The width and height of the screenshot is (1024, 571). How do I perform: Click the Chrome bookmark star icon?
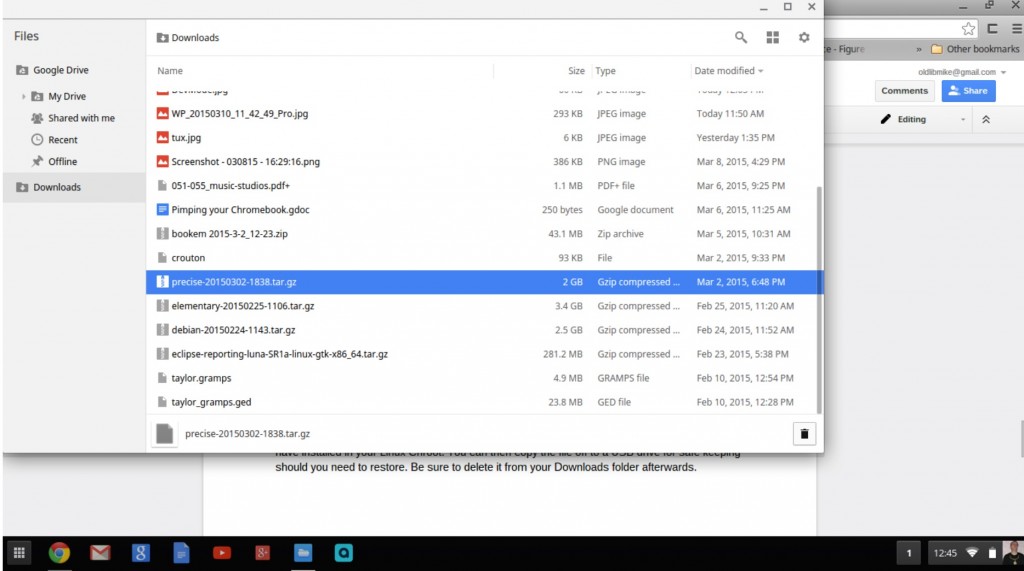[x=968, y=29]
